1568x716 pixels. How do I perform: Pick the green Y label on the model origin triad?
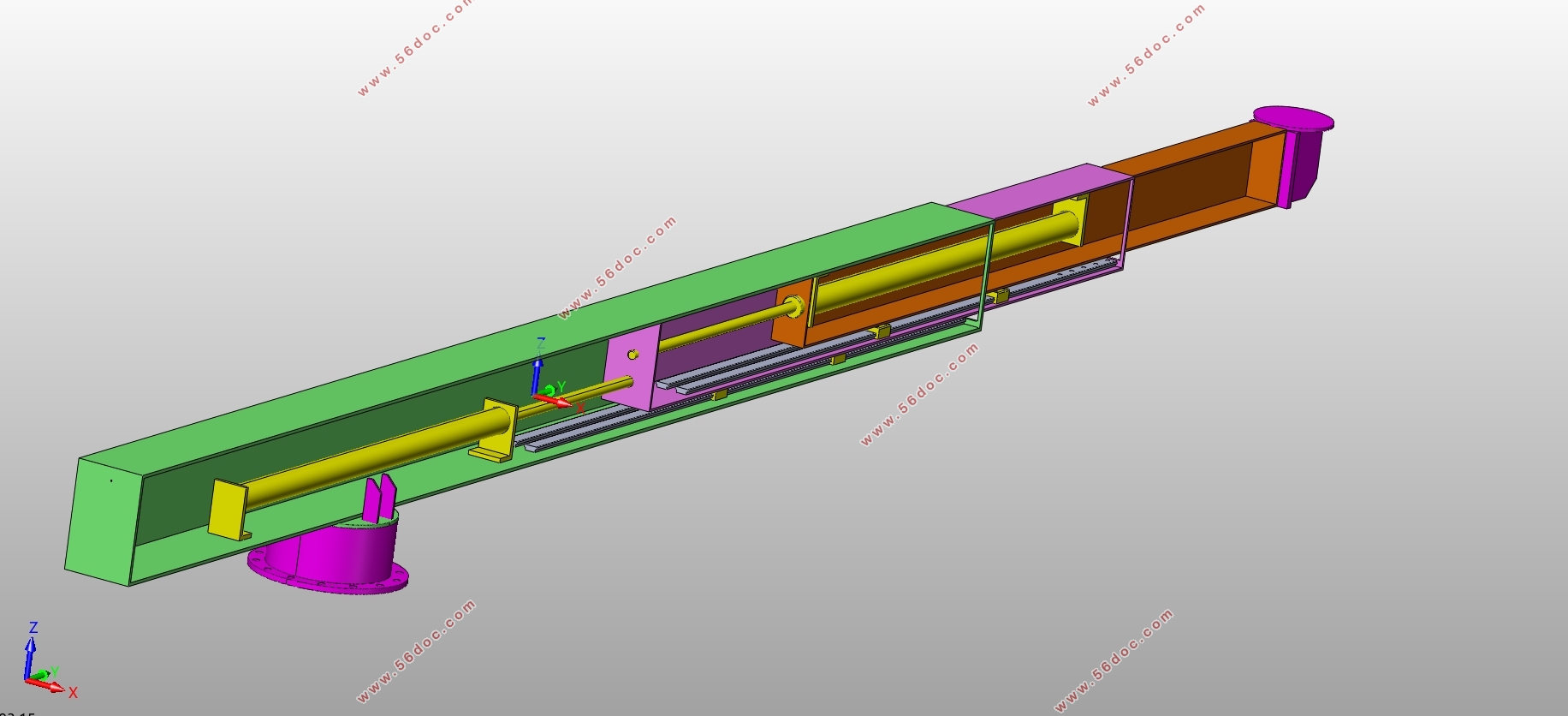pyautogui.click(x=561, y=387)
